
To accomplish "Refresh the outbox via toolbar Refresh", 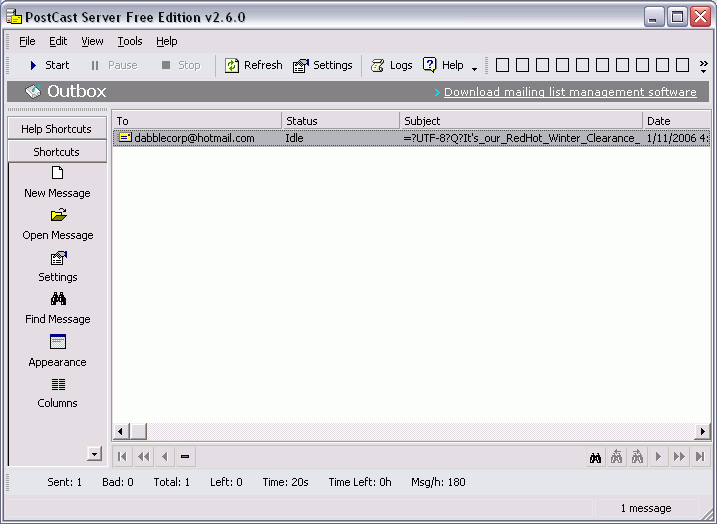I will click(x=253, y=65).
